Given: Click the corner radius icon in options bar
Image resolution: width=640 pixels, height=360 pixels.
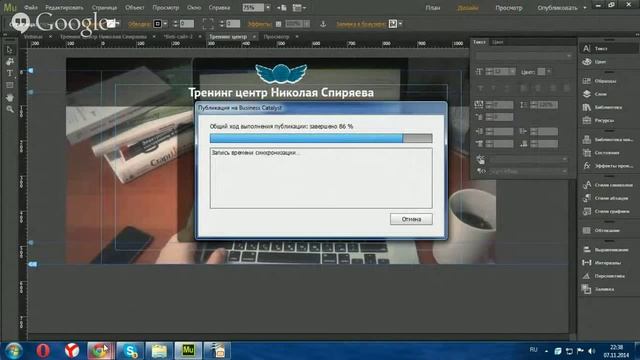Looking at the screenshot, I should 208,24.
